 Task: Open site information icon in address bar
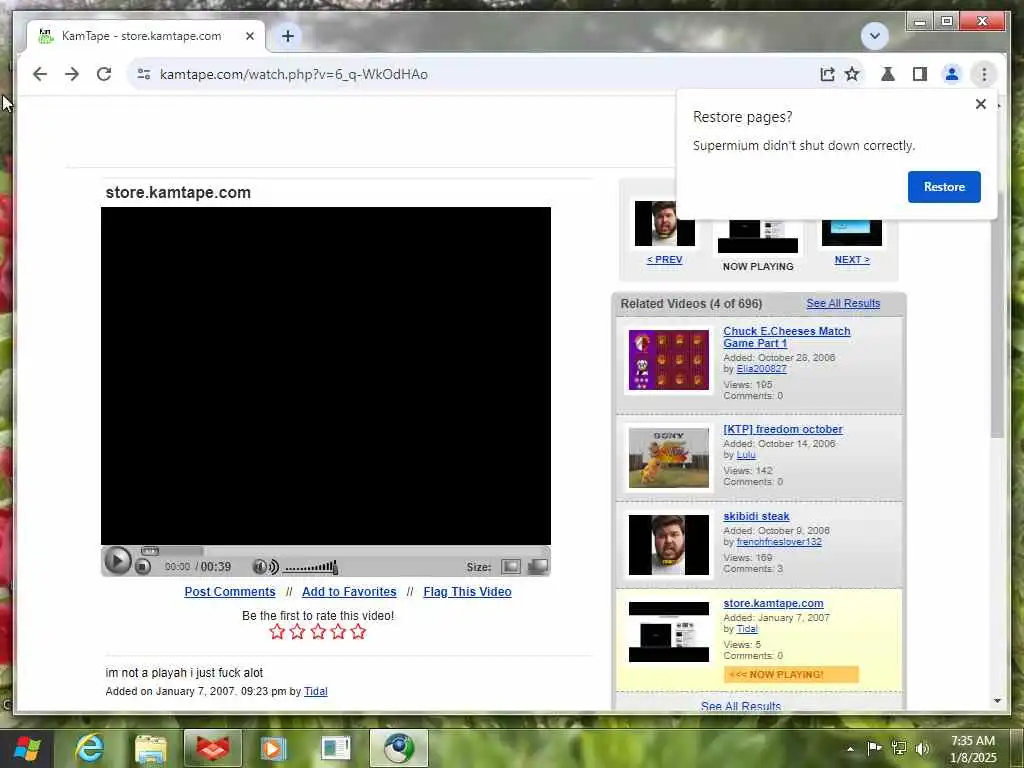(144, 74)
